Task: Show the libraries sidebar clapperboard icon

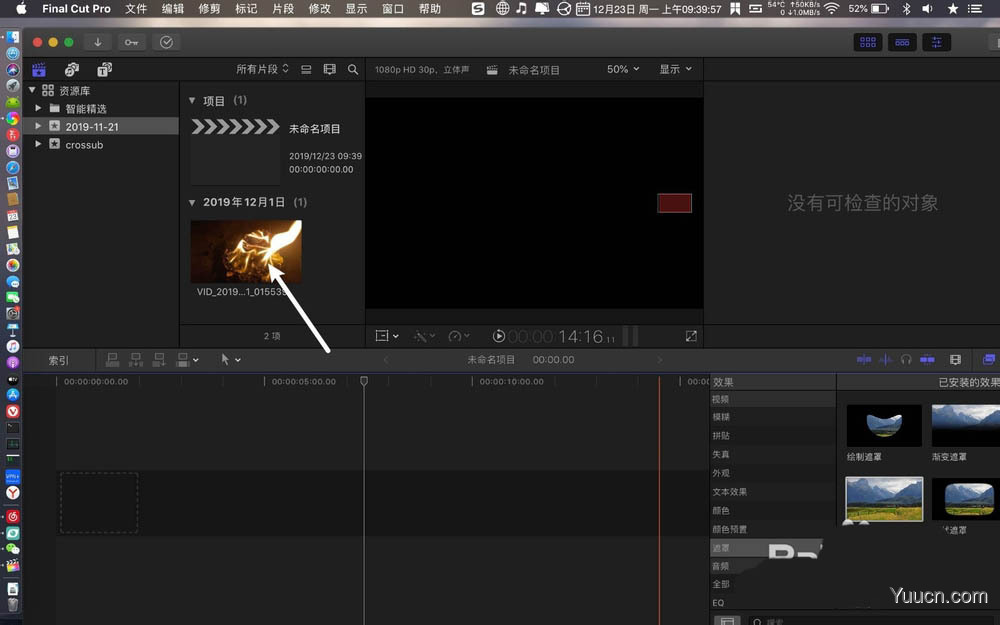Action: [40, 70]
